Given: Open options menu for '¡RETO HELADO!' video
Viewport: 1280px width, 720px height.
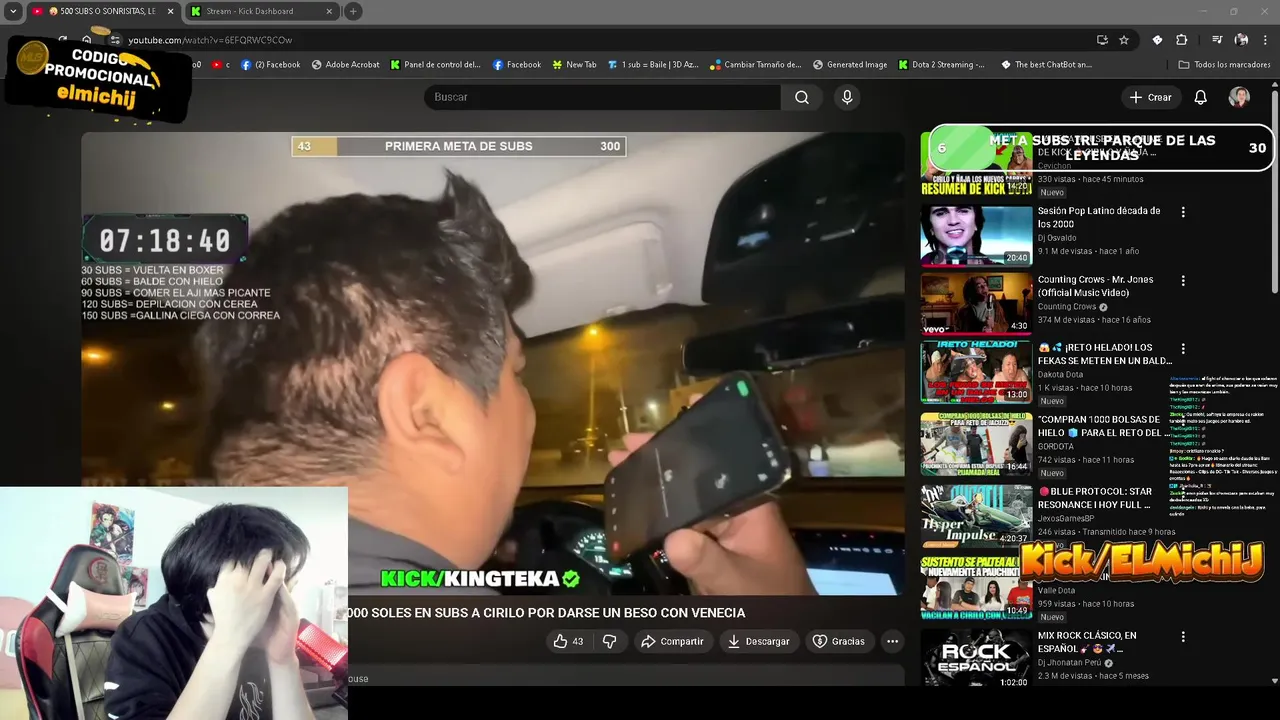Looking at the screenshot, I should [x=1183, y=349].
